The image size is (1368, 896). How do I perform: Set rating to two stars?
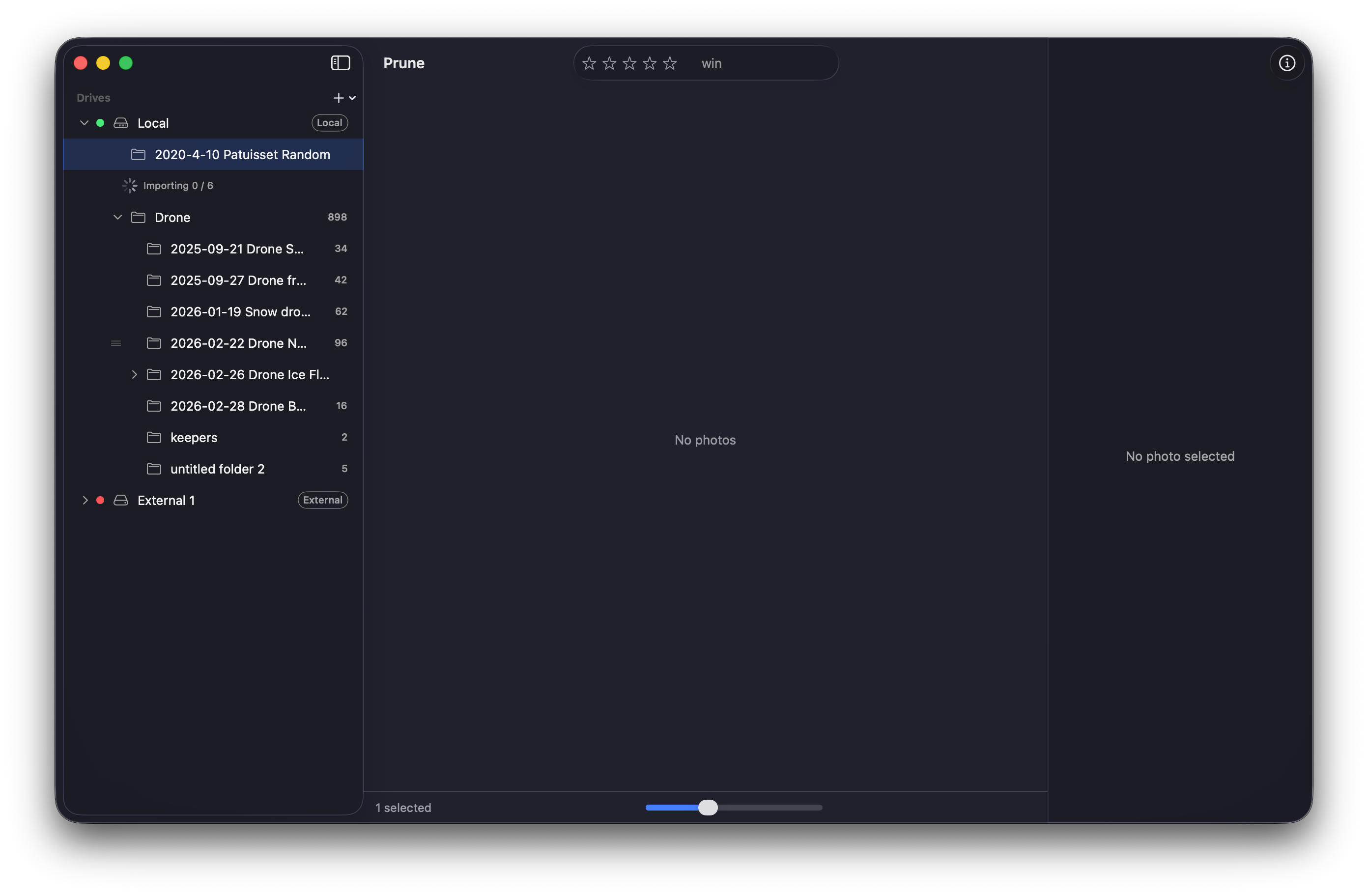[609, 63]
